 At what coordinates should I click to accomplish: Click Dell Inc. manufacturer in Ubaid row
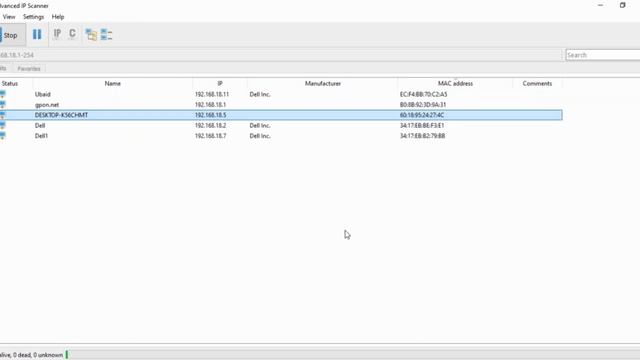tap(260, 94)
